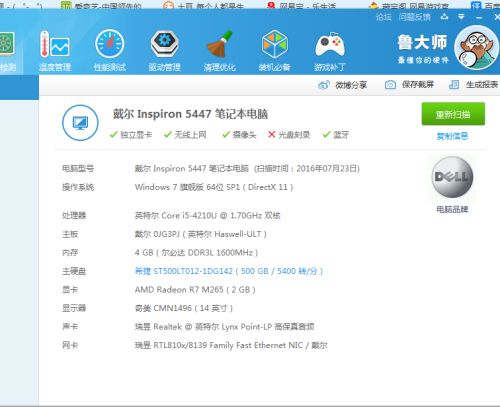Click the Windows 7 旗舰版 64位 OS value

214,187
